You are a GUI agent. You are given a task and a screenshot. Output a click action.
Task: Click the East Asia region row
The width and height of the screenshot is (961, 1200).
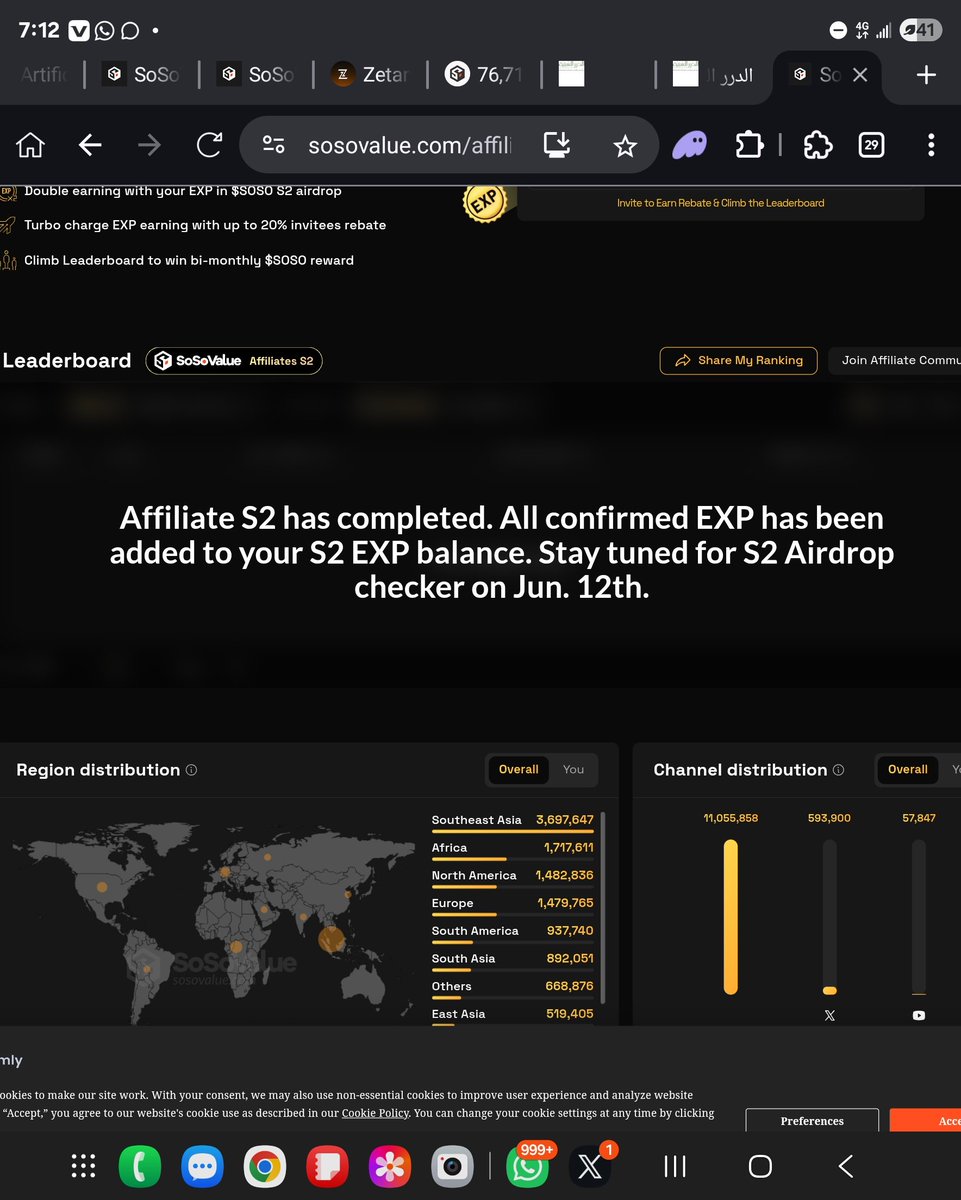(512, 1014)
